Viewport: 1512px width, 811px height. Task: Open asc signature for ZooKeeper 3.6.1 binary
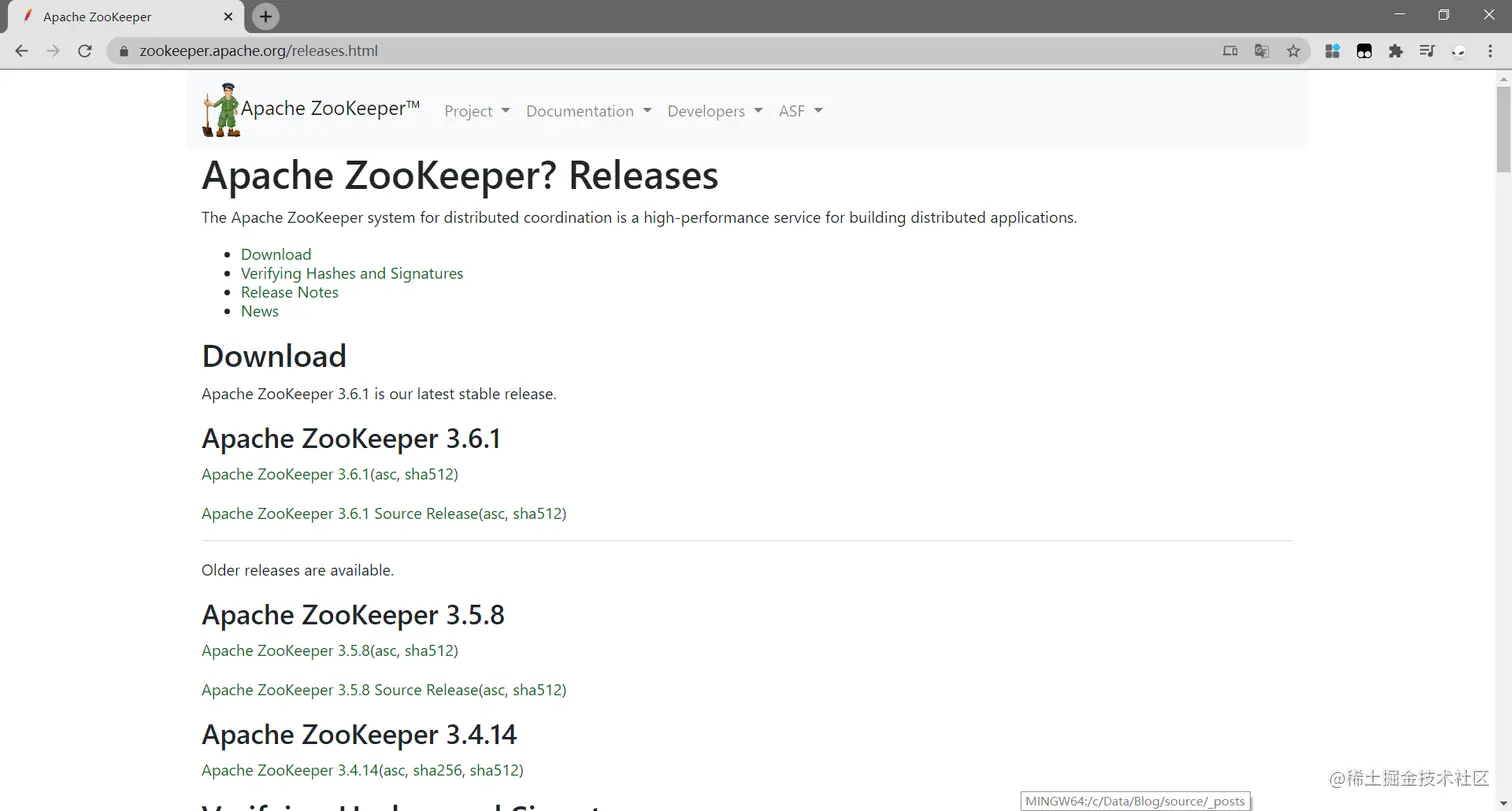click(386, 474)
